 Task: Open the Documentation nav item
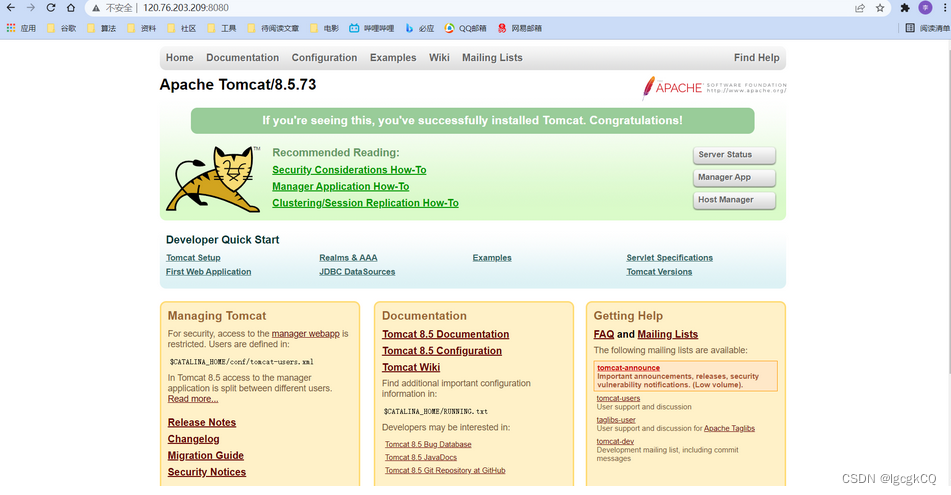click(x=243, y=58)
